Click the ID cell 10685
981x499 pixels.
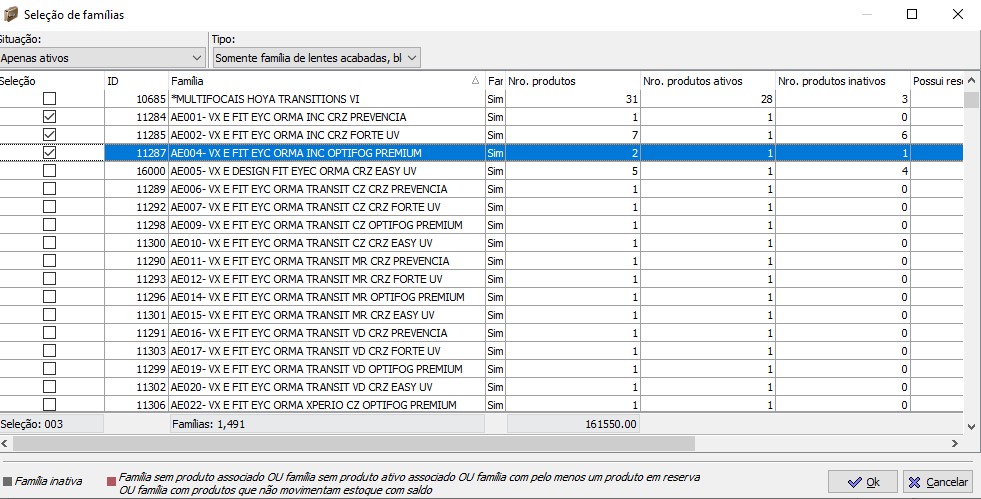click(136, 99)
